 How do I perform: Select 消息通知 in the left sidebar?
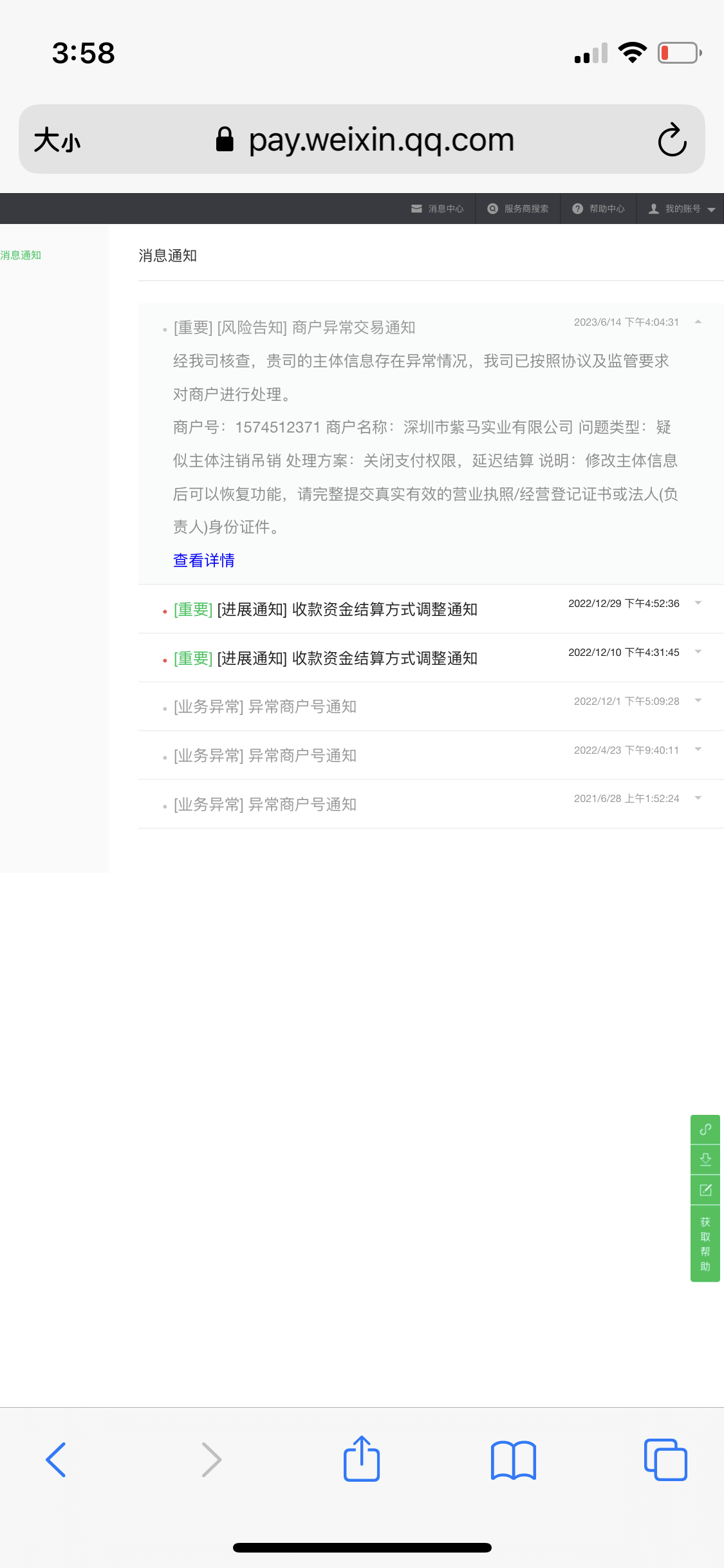coord(21,256)
